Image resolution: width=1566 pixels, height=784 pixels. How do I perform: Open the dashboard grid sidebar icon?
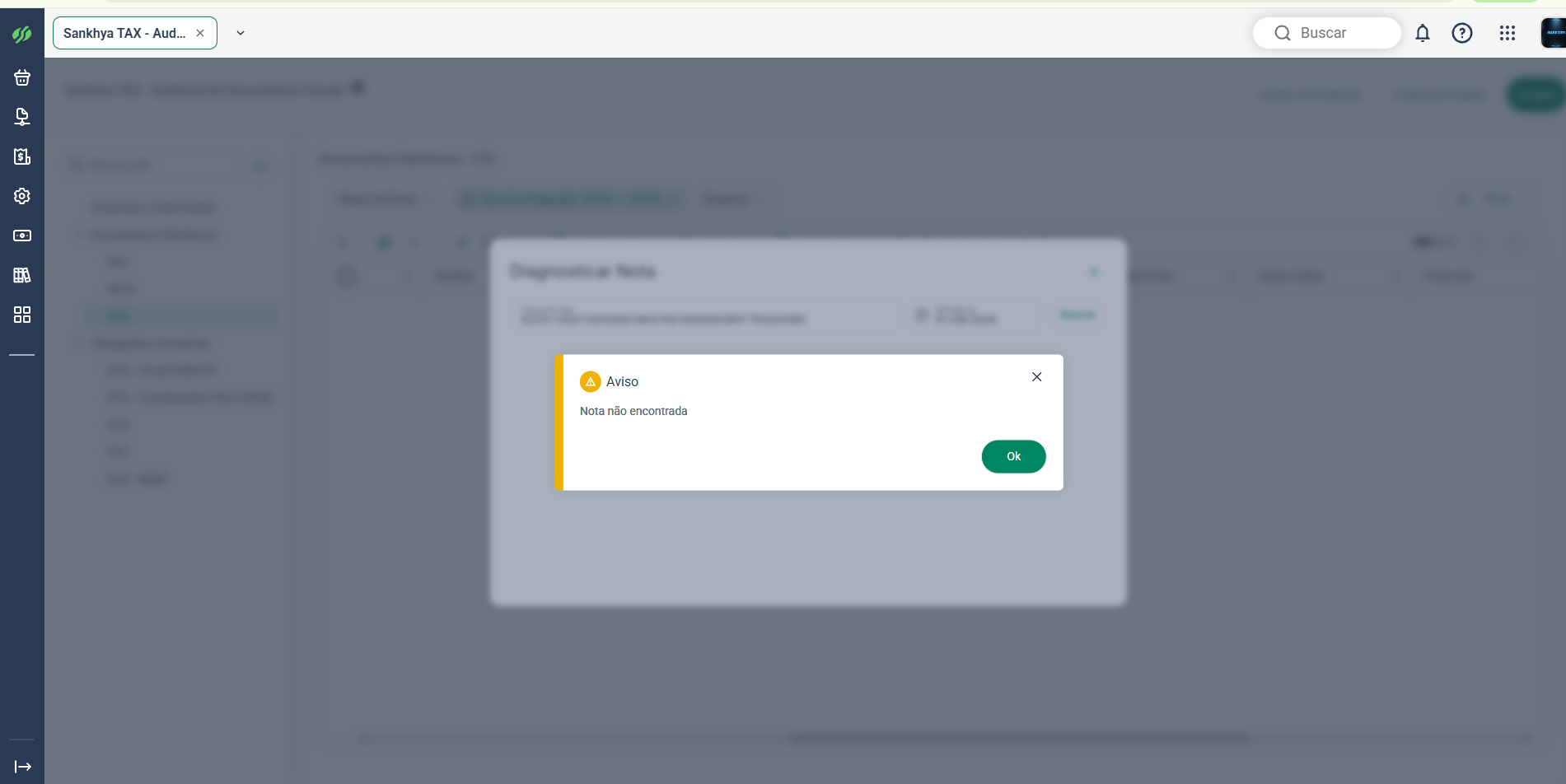[22, 315]
